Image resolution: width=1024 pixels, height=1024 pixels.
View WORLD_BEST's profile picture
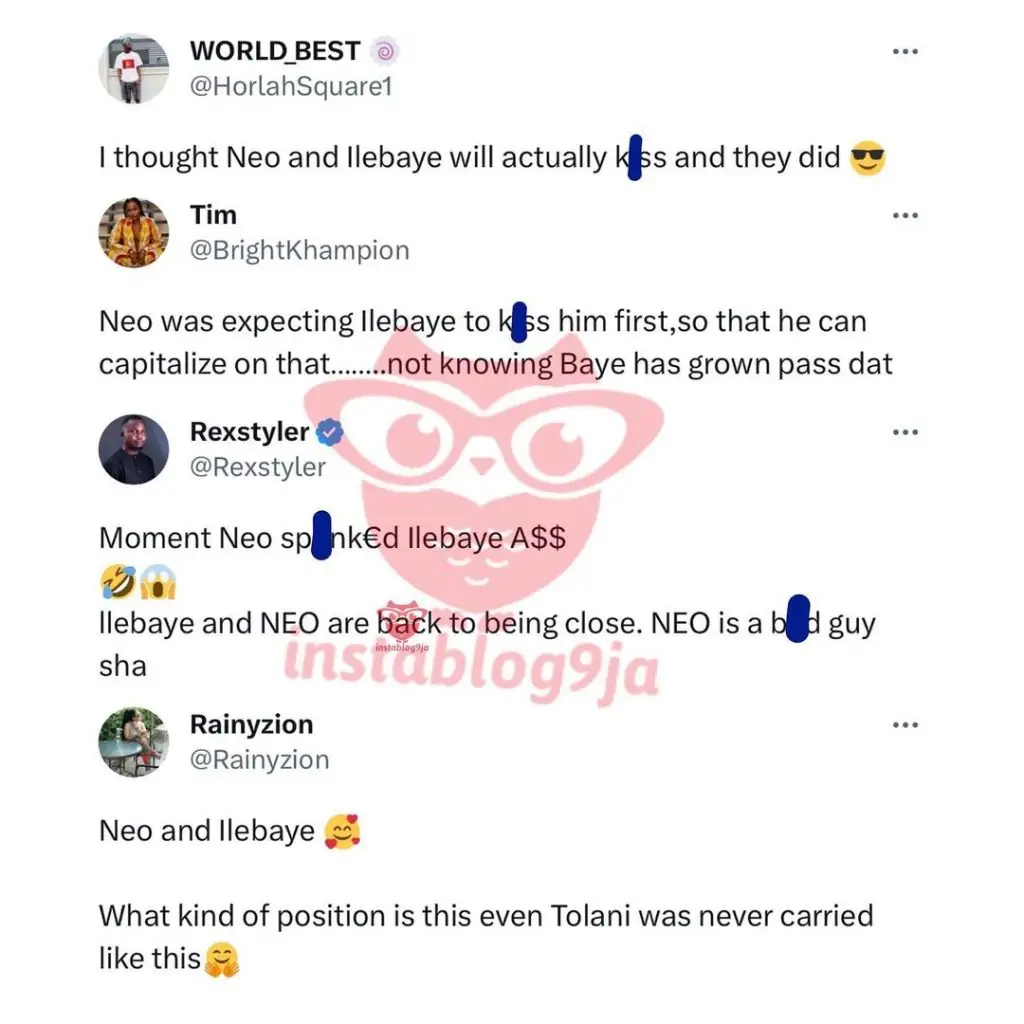[134, 69]
